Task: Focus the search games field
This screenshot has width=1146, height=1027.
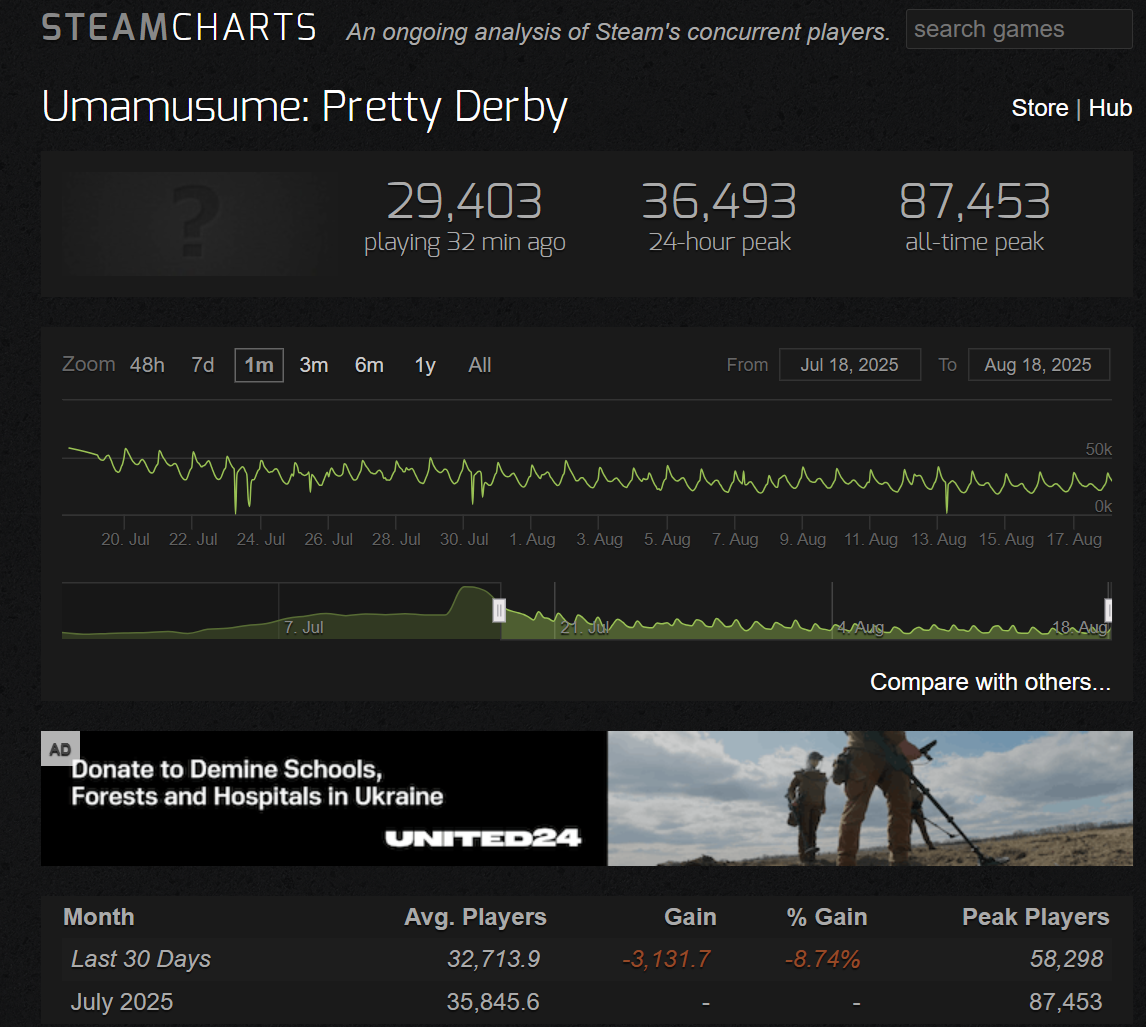Action: (1019, 29)
